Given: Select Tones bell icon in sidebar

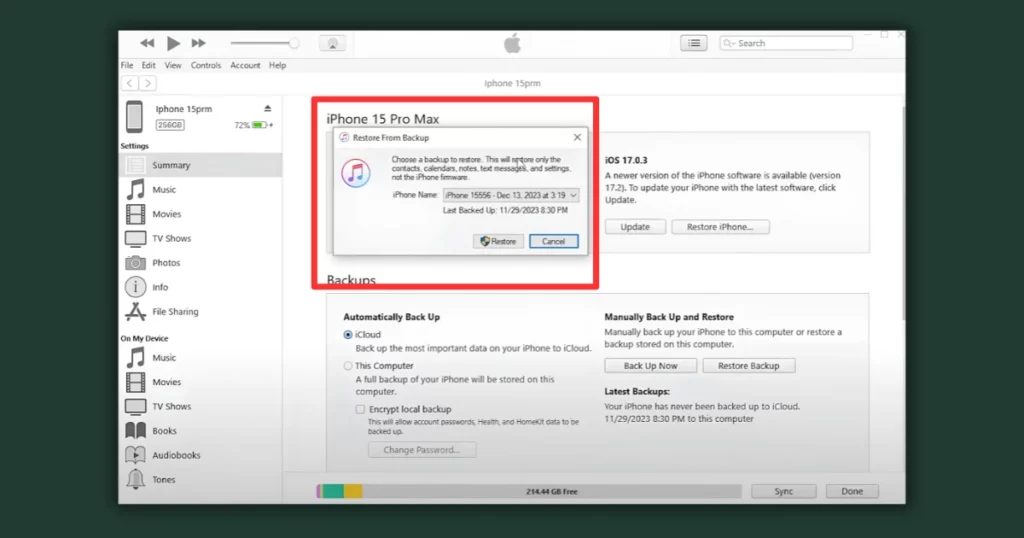Looking at the screenshot, I should point(135,479).
